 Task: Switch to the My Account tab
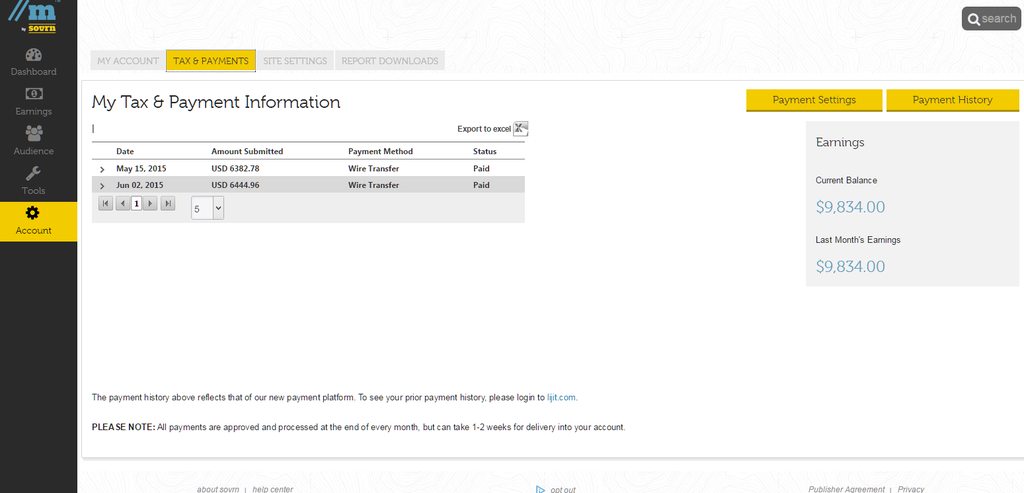click(x=128, y=61)
